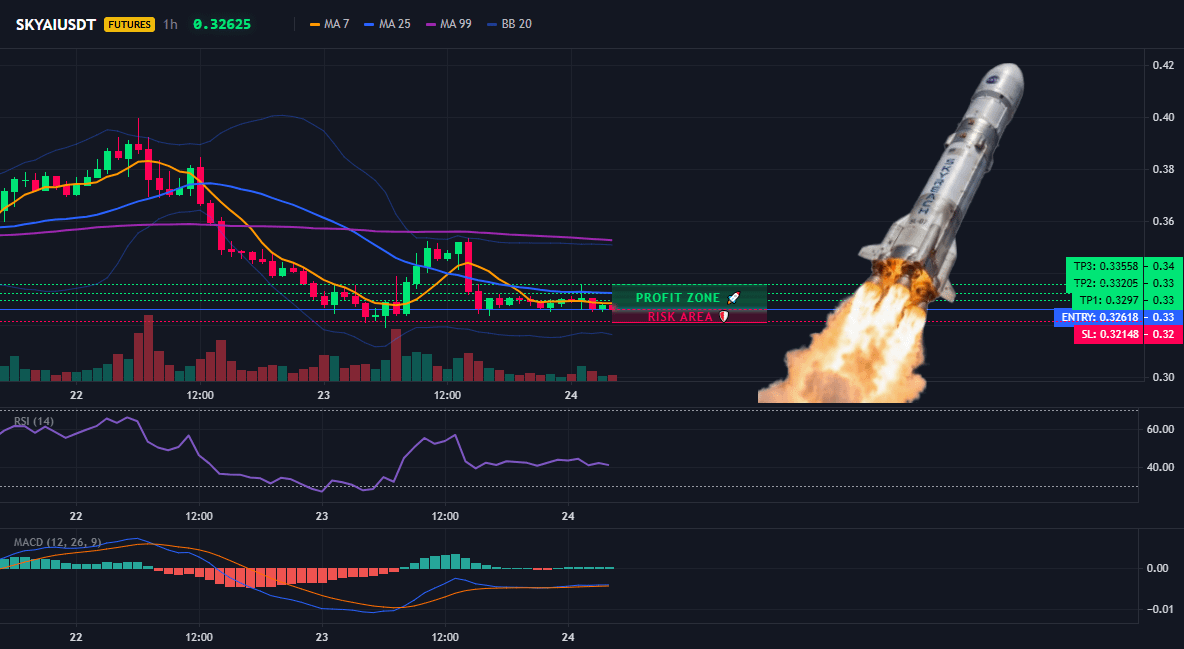Open the MACD (12, 26, 9) indicator label

(x=57, y=542)
